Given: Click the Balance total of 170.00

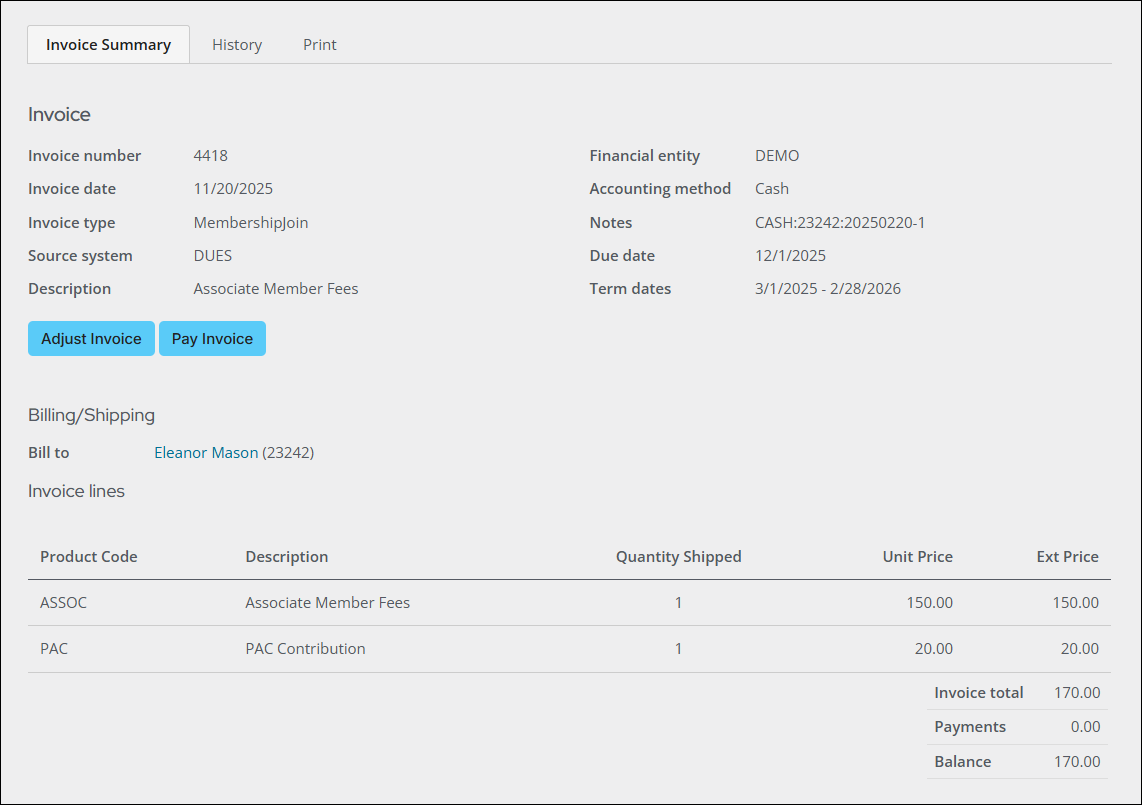Looking at the screenshot, I should [1079, 761].
